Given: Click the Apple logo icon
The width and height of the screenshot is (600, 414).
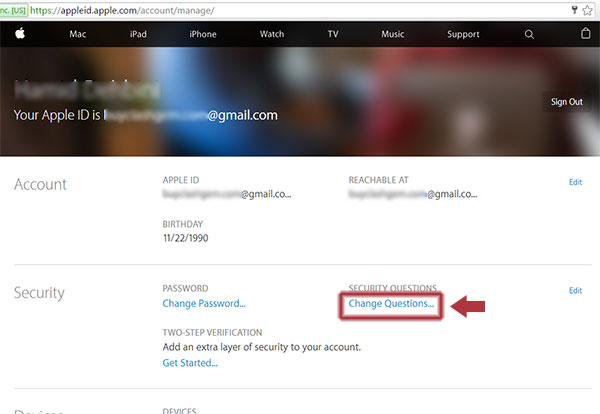Looking at the screenshot, I should point(20,34).
